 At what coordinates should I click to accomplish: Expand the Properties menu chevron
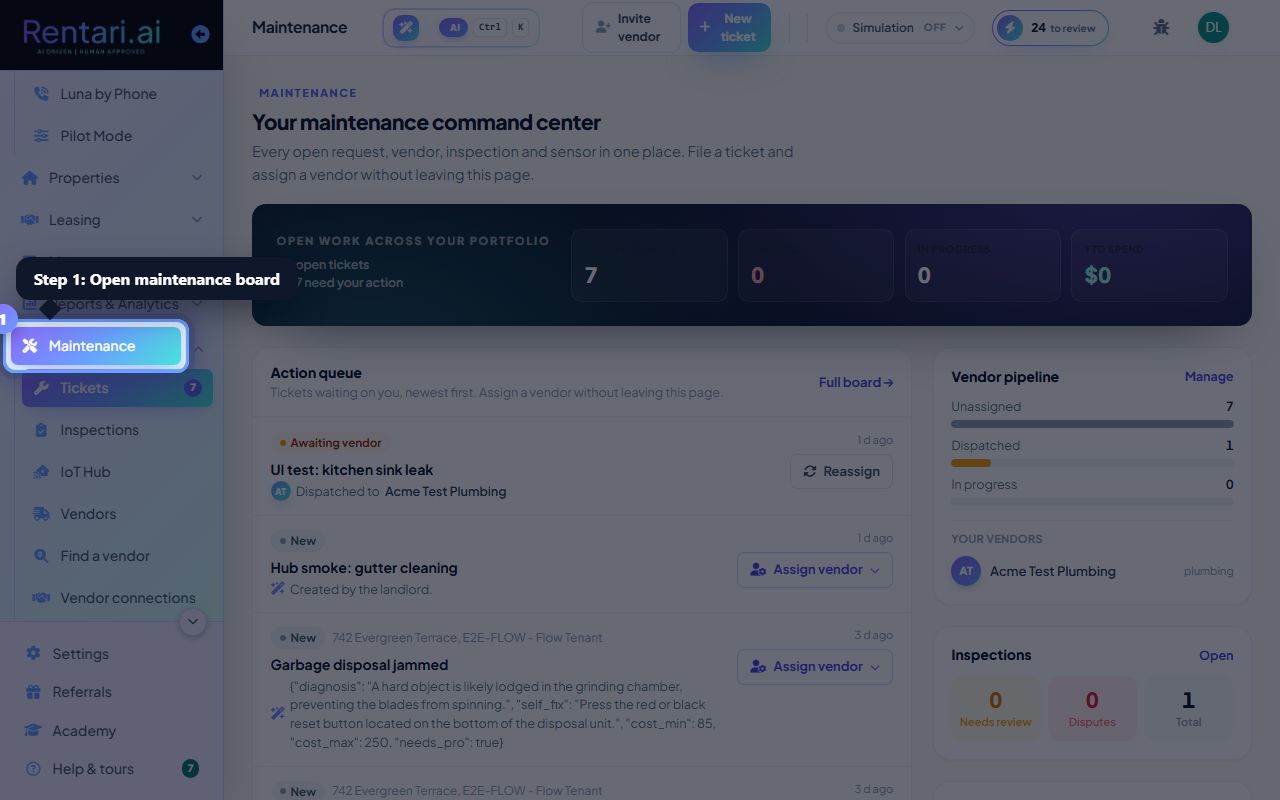point(197,178)
